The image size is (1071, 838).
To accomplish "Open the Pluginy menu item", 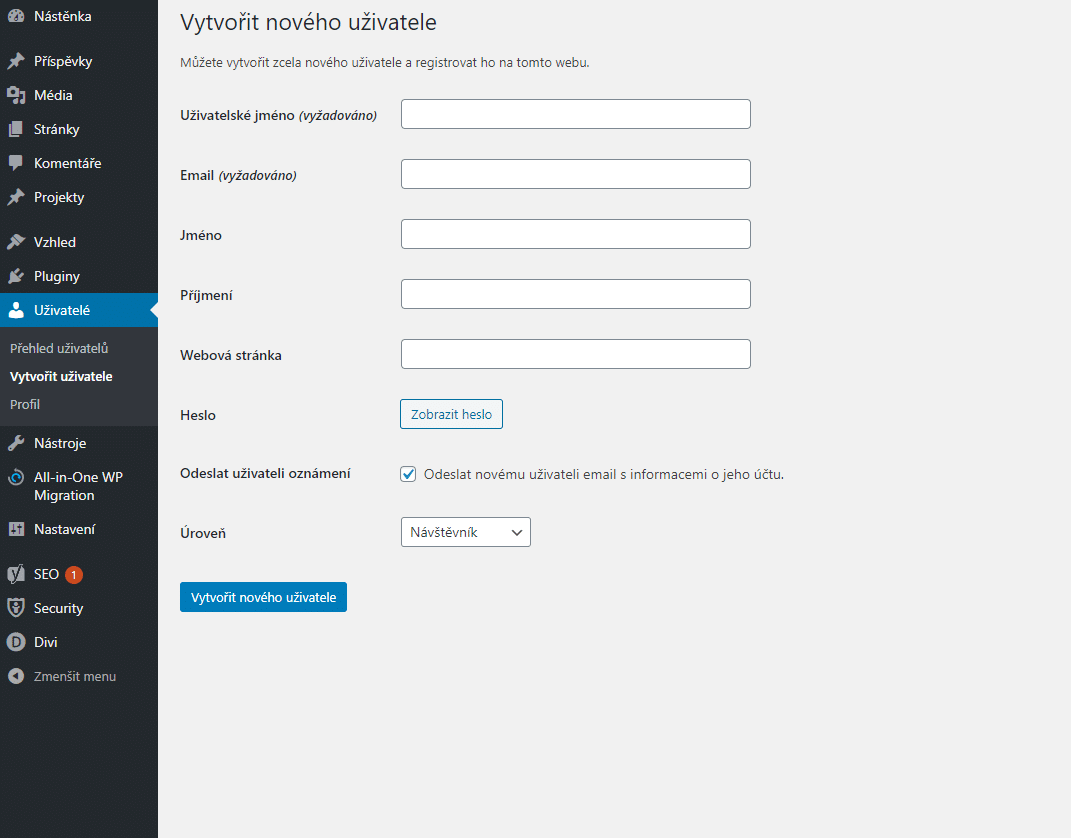I will [79, 277].
